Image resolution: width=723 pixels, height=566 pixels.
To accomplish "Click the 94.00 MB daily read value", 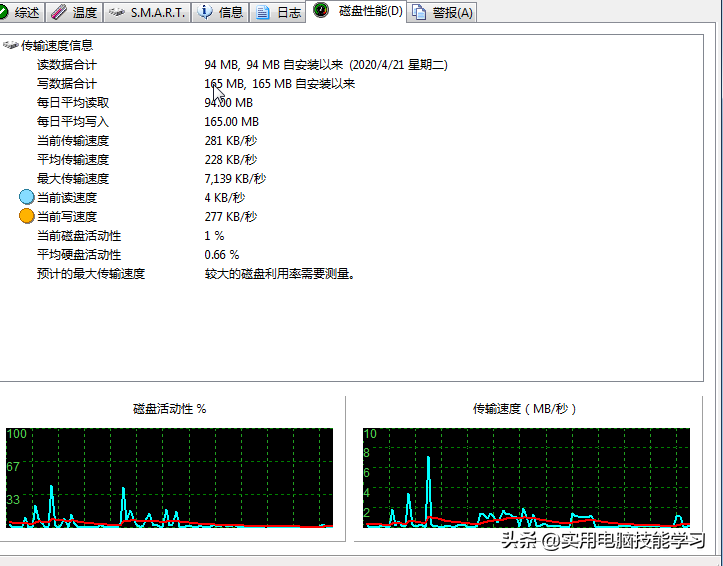I will [229, 102].
